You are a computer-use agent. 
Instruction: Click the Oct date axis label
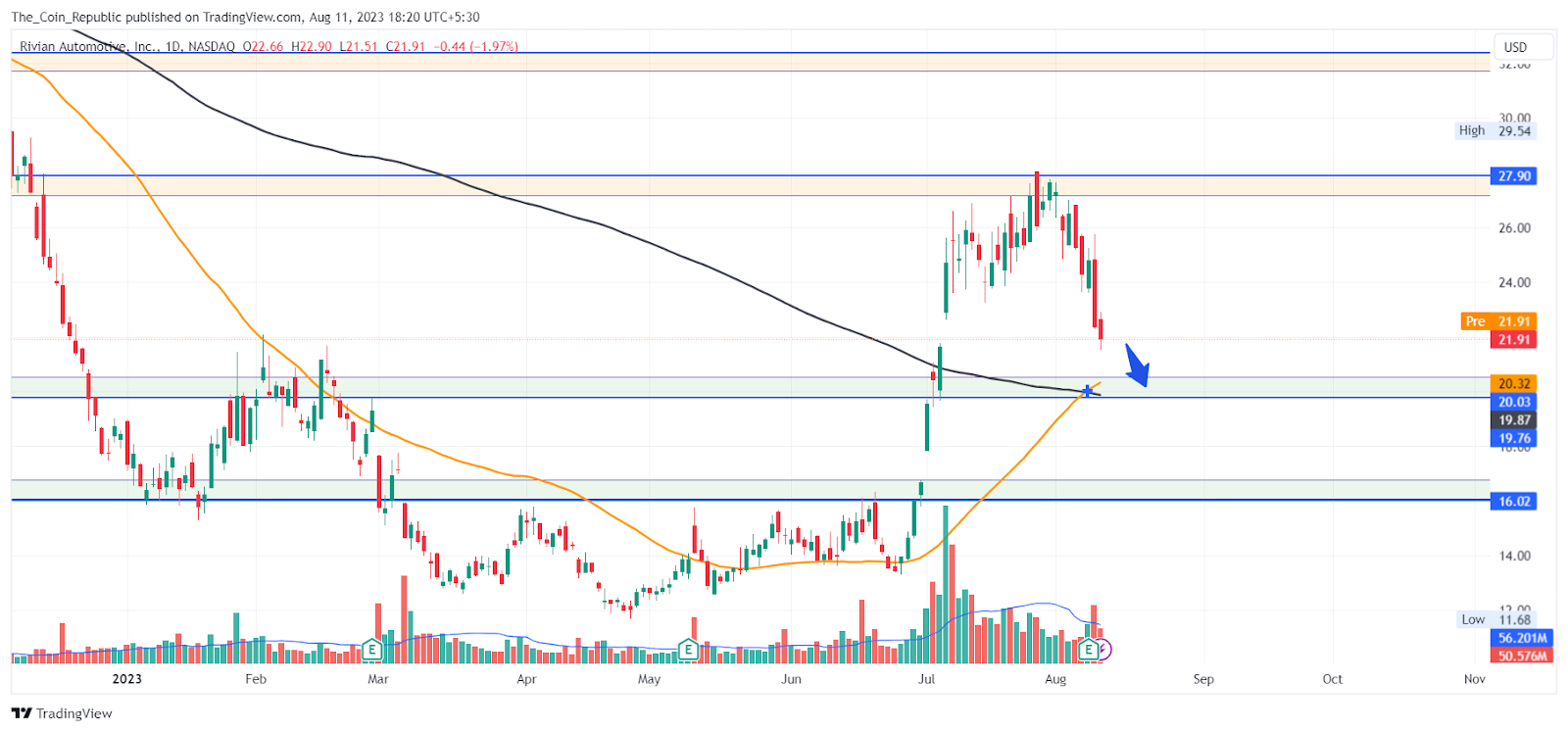(x=1333, y=679)
